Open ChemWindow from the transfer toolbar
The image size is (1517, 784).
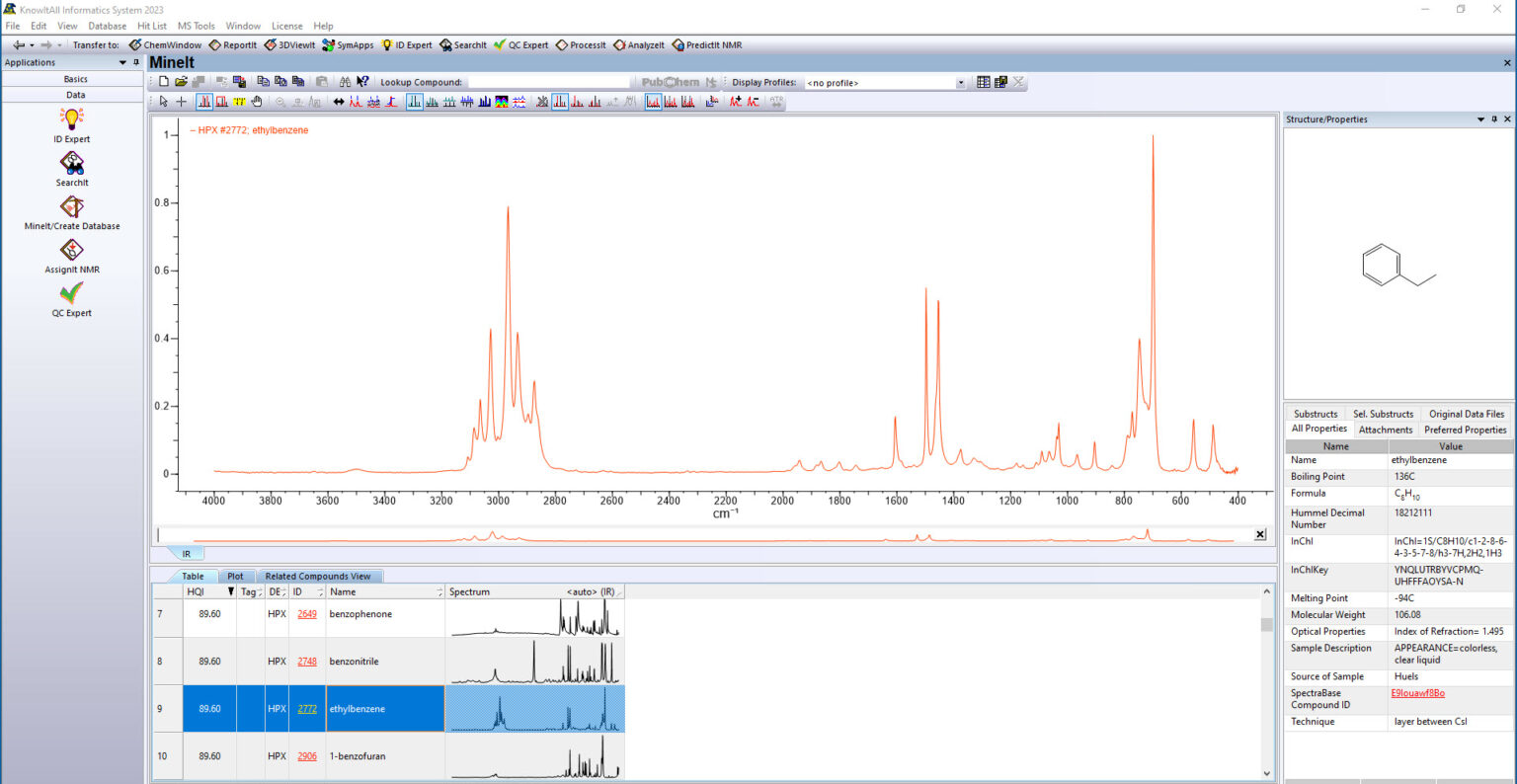165,44
